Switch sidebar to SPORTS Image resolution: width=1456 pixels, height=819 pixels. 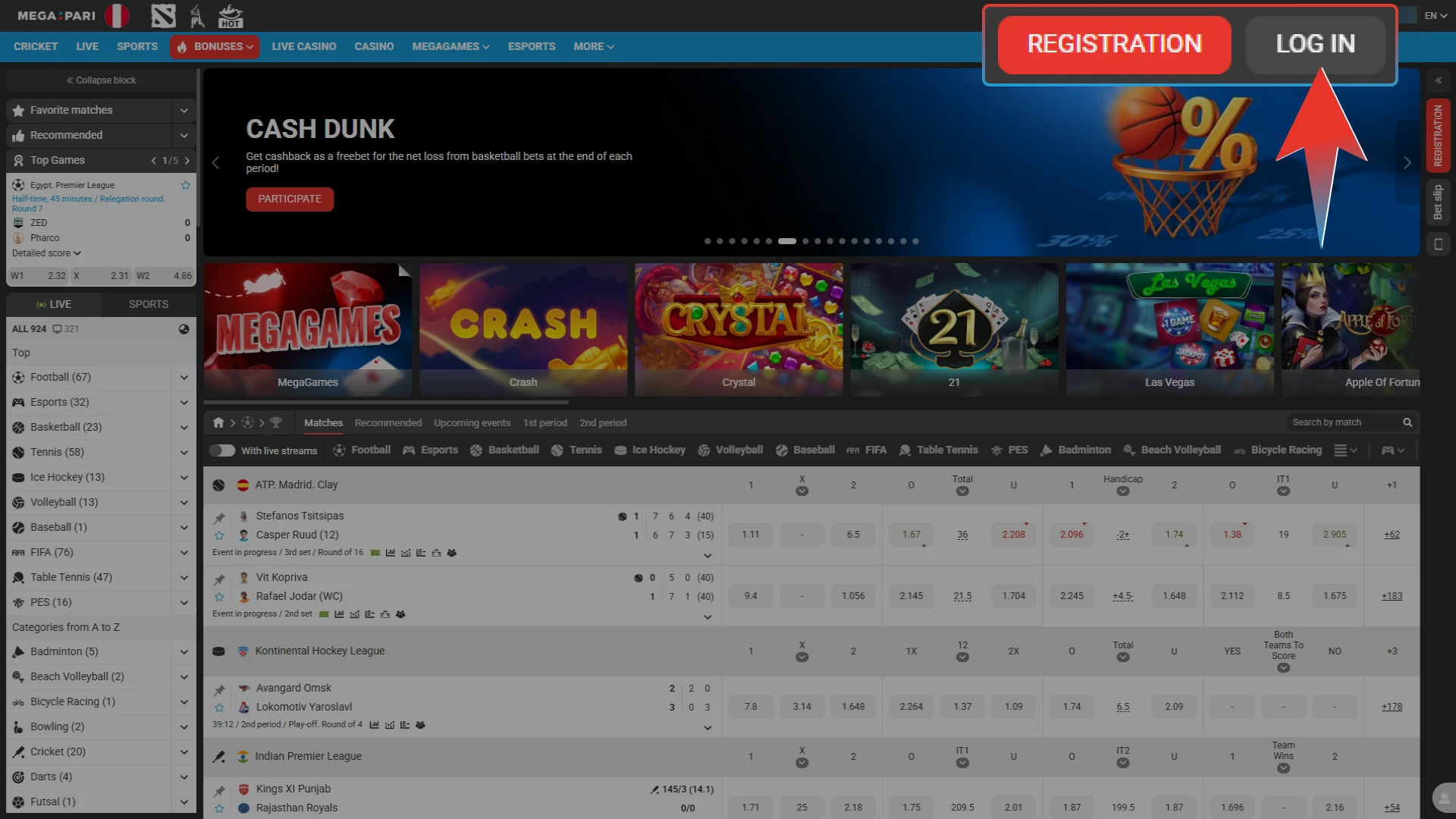click(x=149, y=304)
